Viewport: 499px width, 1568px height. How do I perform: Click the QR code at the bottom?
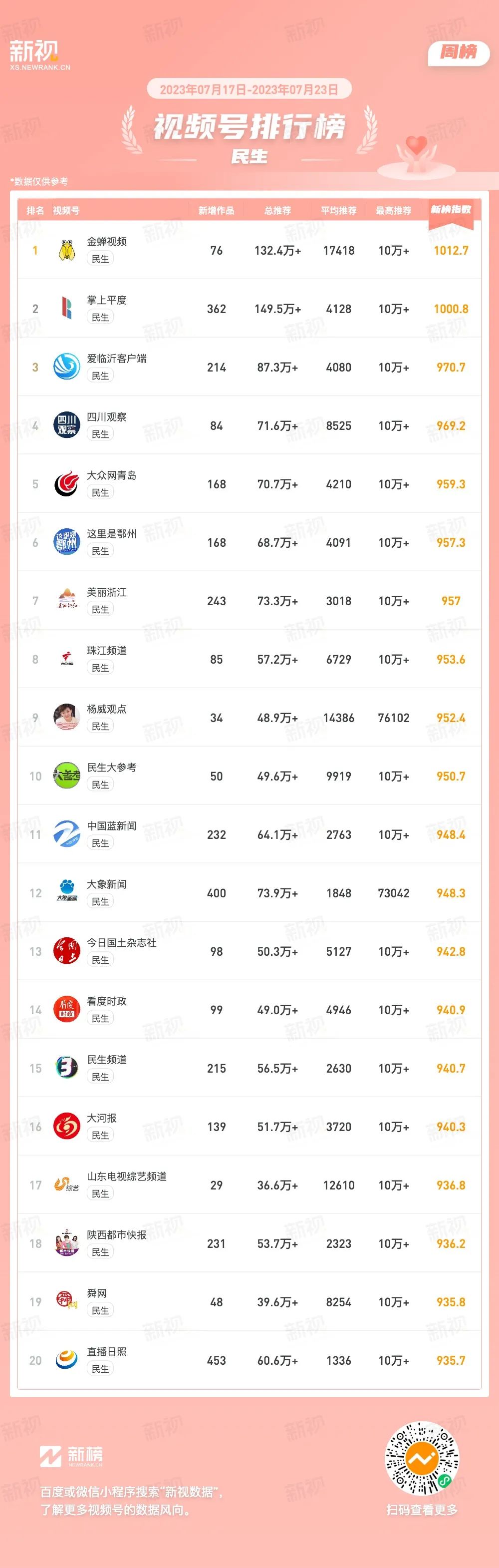click(422, 1459)
